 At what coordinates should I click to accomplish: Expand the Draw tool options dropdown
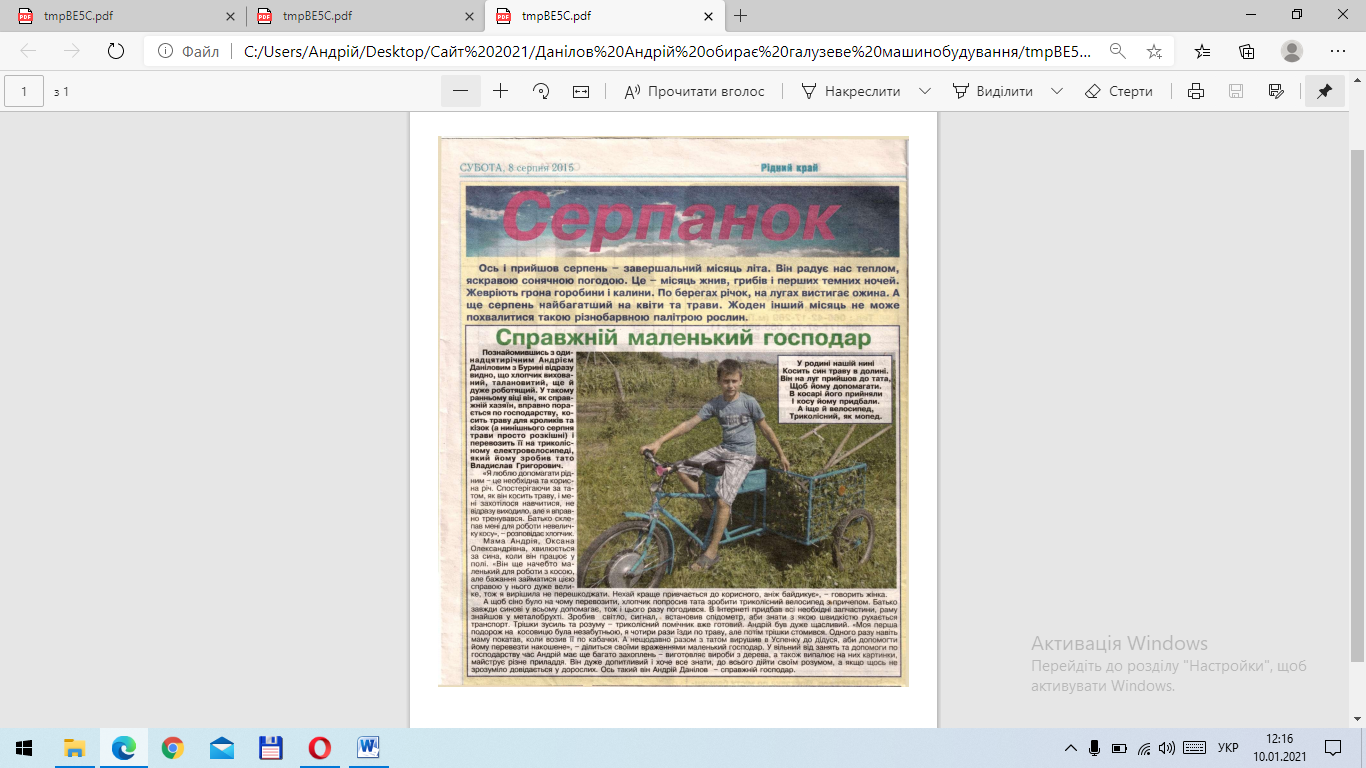(925, 91)
